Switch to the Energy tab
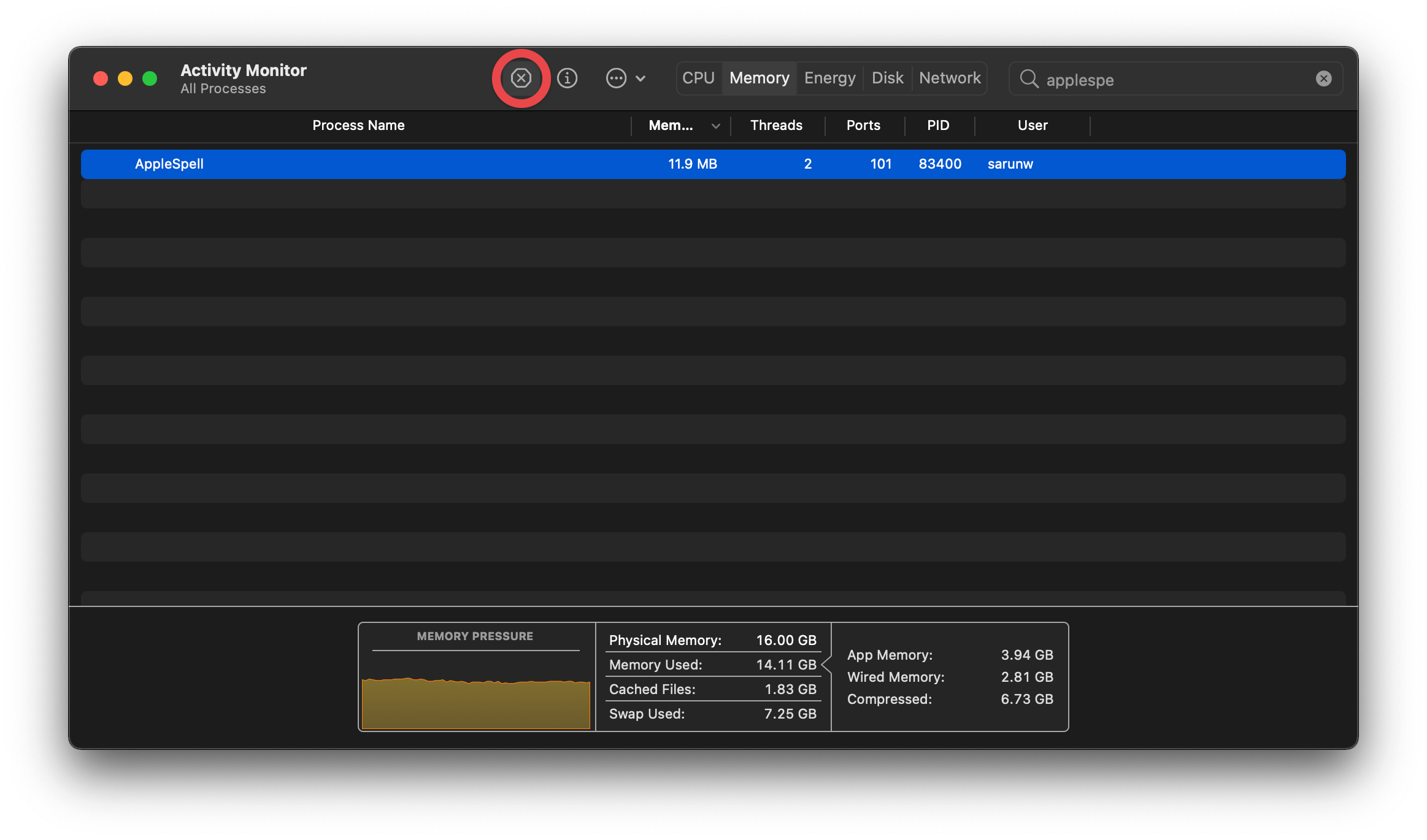Screen dimensions: 1427x840 click(829, 78)
